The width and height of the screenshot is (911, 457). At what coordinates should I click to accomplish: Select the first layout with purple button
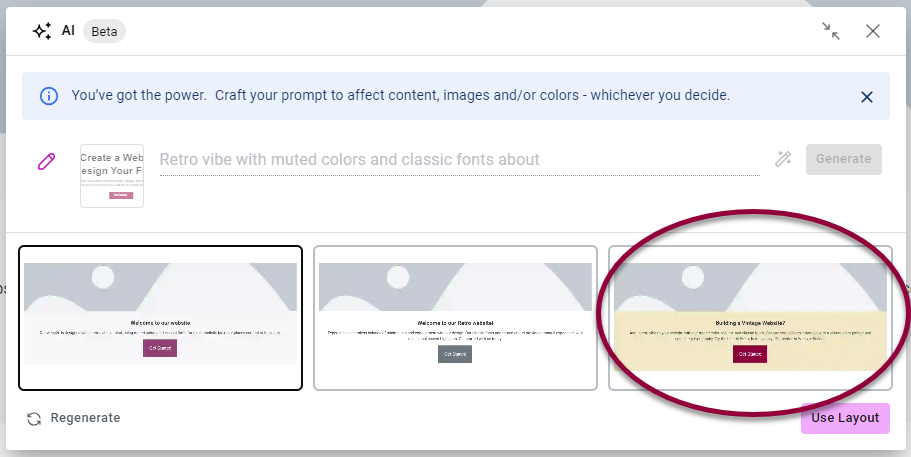coord(160,318)
